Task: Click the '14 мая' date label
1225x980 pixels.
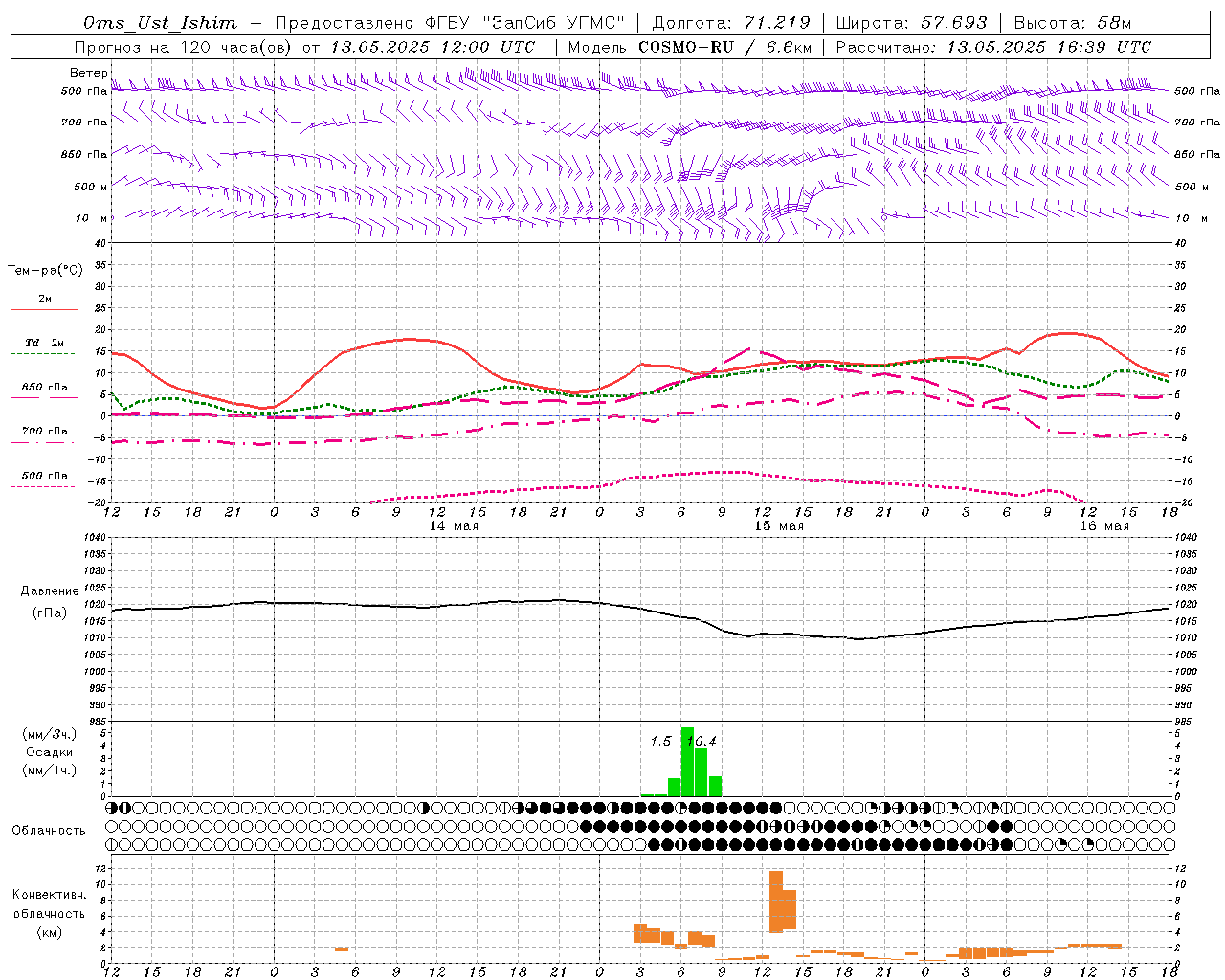Action: 454,526
